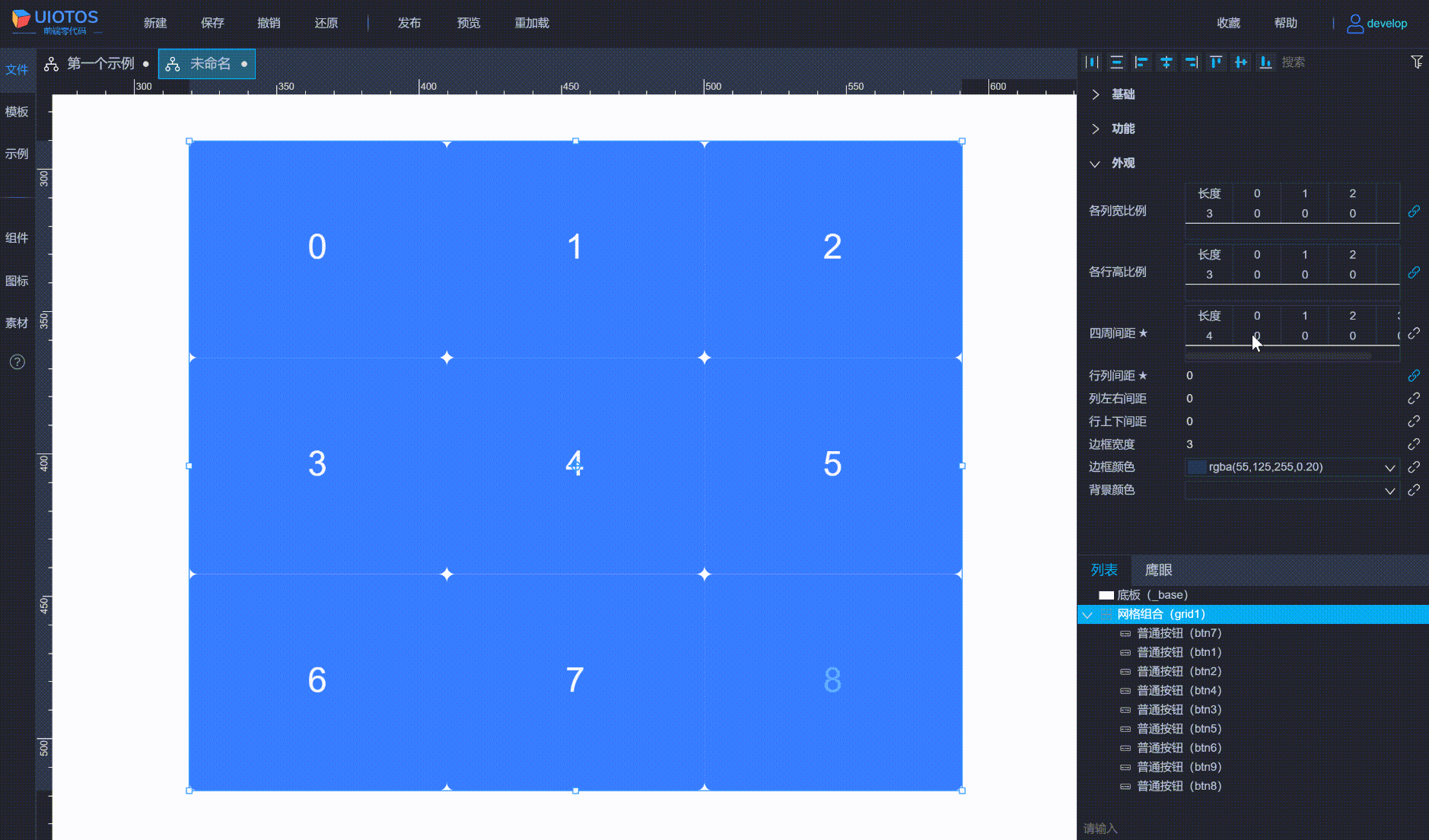Click the 搜索 property search field
This screenshot has height=840, width=1429.
tap(1341, 62)
